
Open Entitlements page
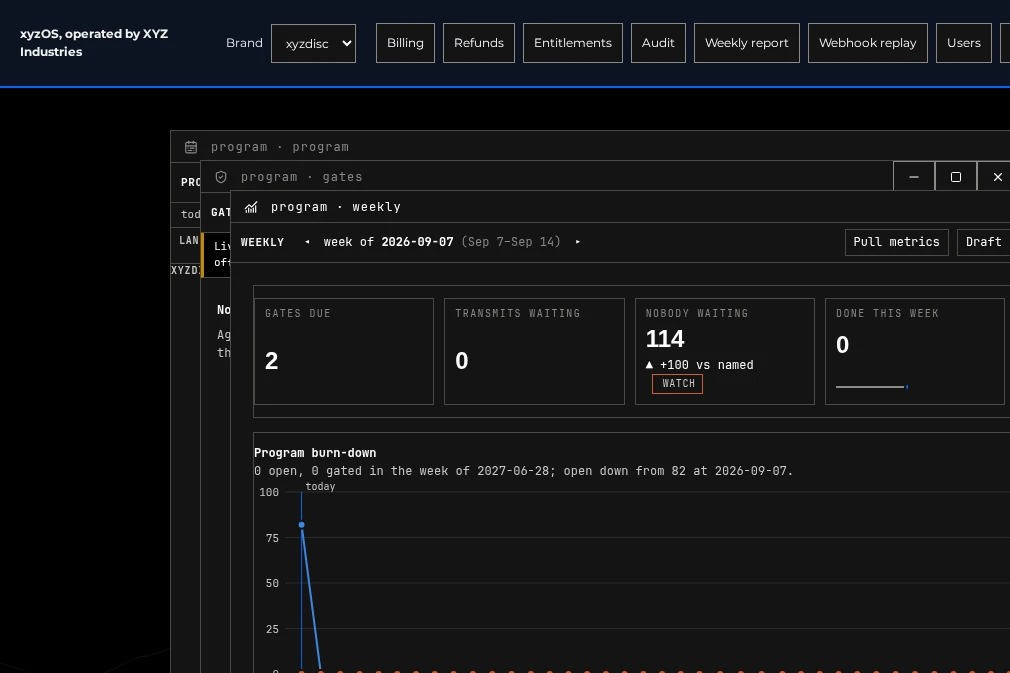tap(573, 43)
